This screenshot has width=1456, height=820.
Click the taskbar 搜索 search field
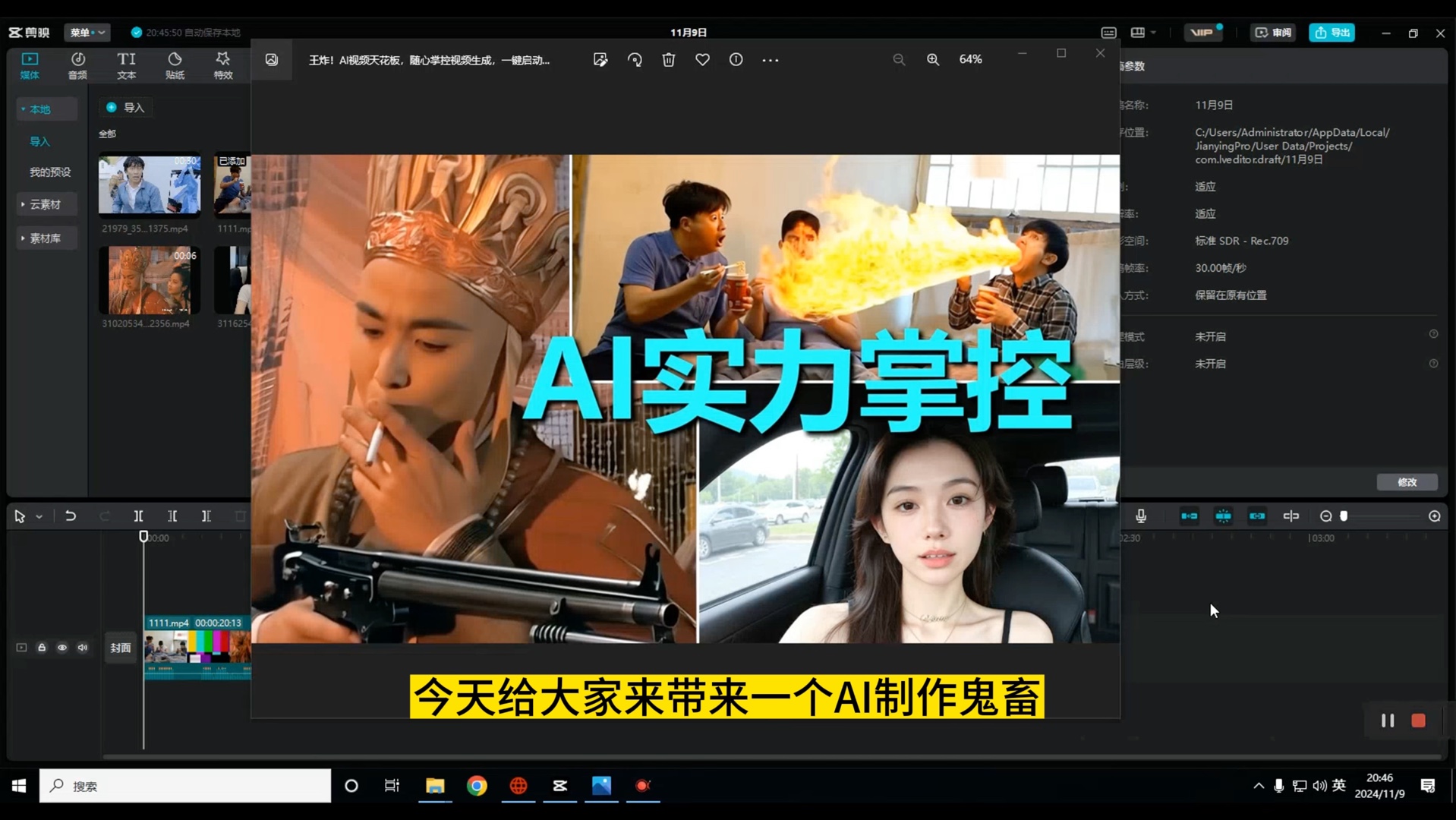click(185, 786)
